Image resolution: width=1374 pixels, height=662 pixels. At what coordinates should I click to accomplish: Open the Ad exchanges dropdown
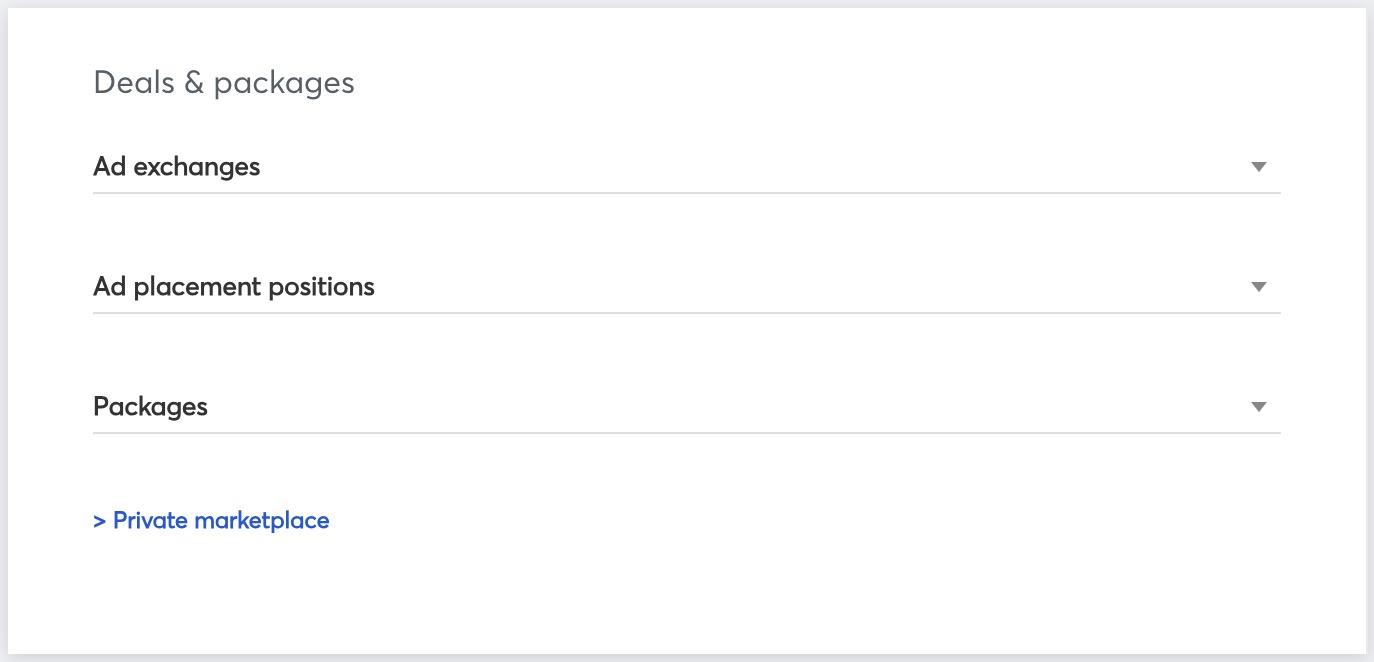click(x=686, y=167)
